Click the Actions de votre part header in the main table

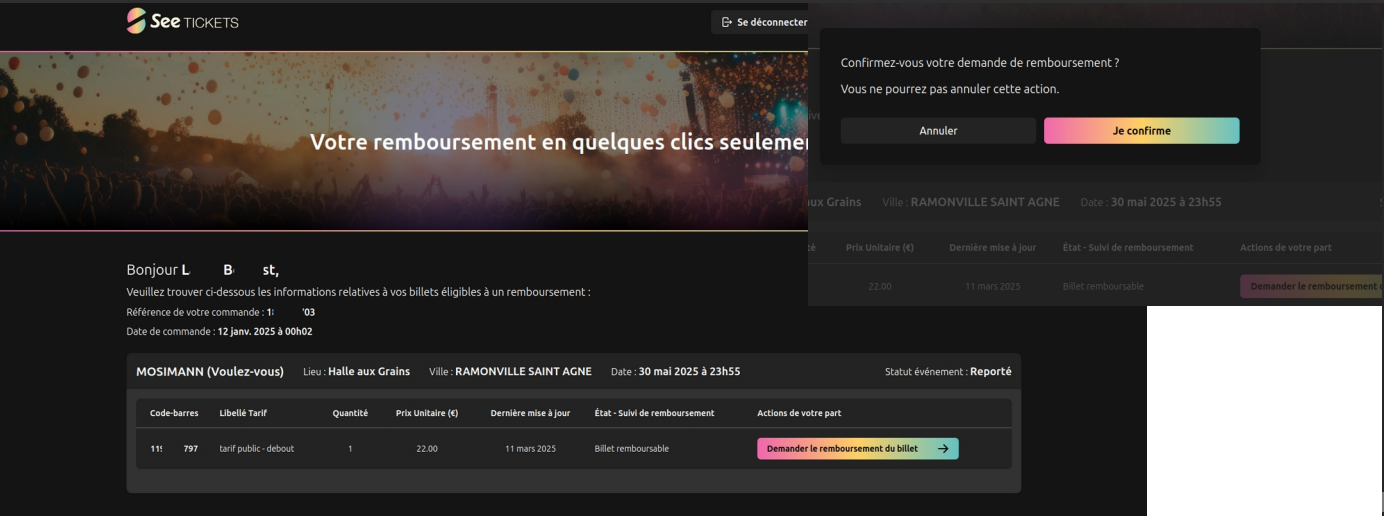[799, 413]
